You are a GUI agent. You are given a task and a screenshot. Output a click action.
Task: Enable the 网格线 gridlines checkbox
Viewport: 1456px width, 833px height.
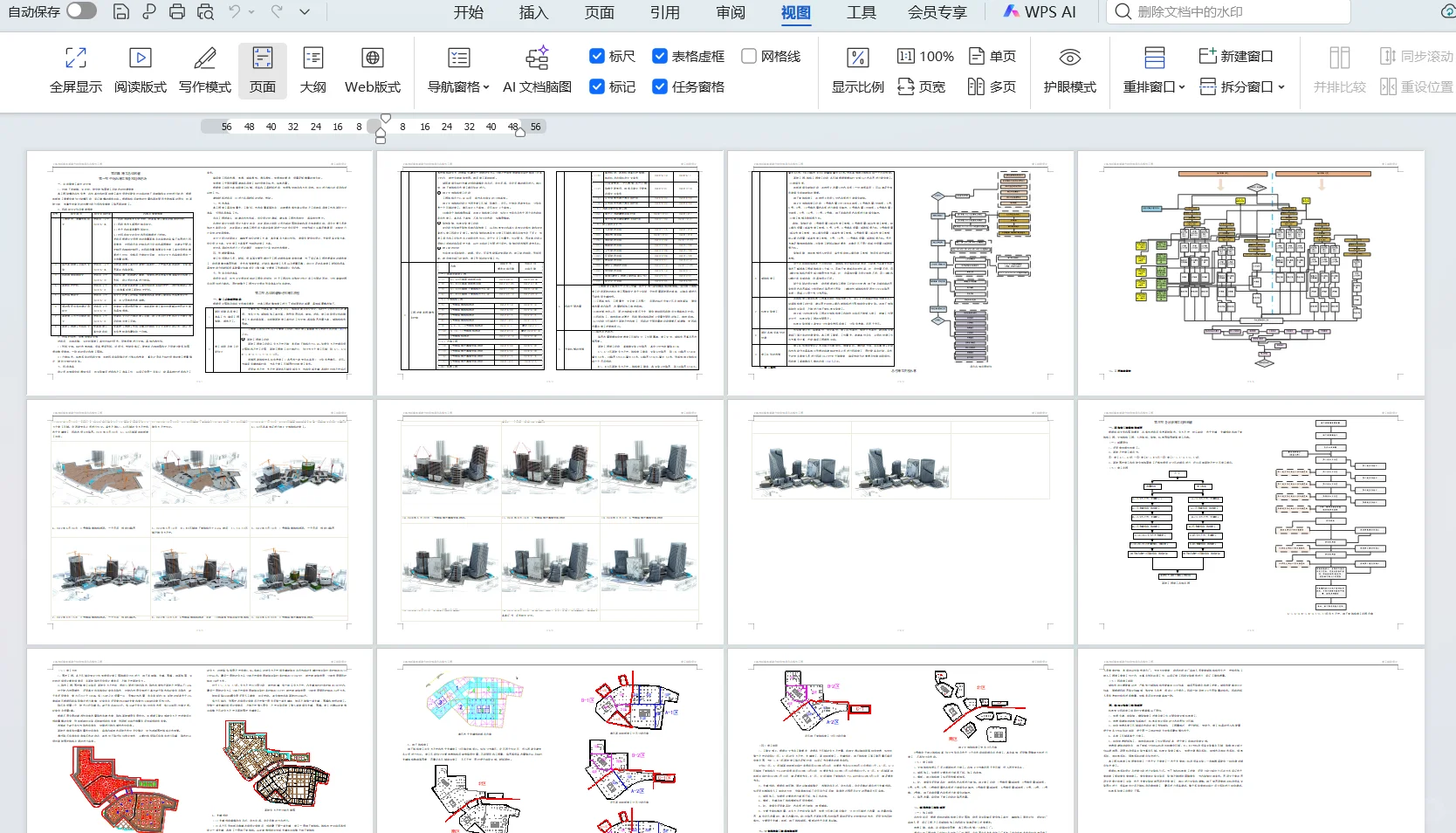coord(749,56)
